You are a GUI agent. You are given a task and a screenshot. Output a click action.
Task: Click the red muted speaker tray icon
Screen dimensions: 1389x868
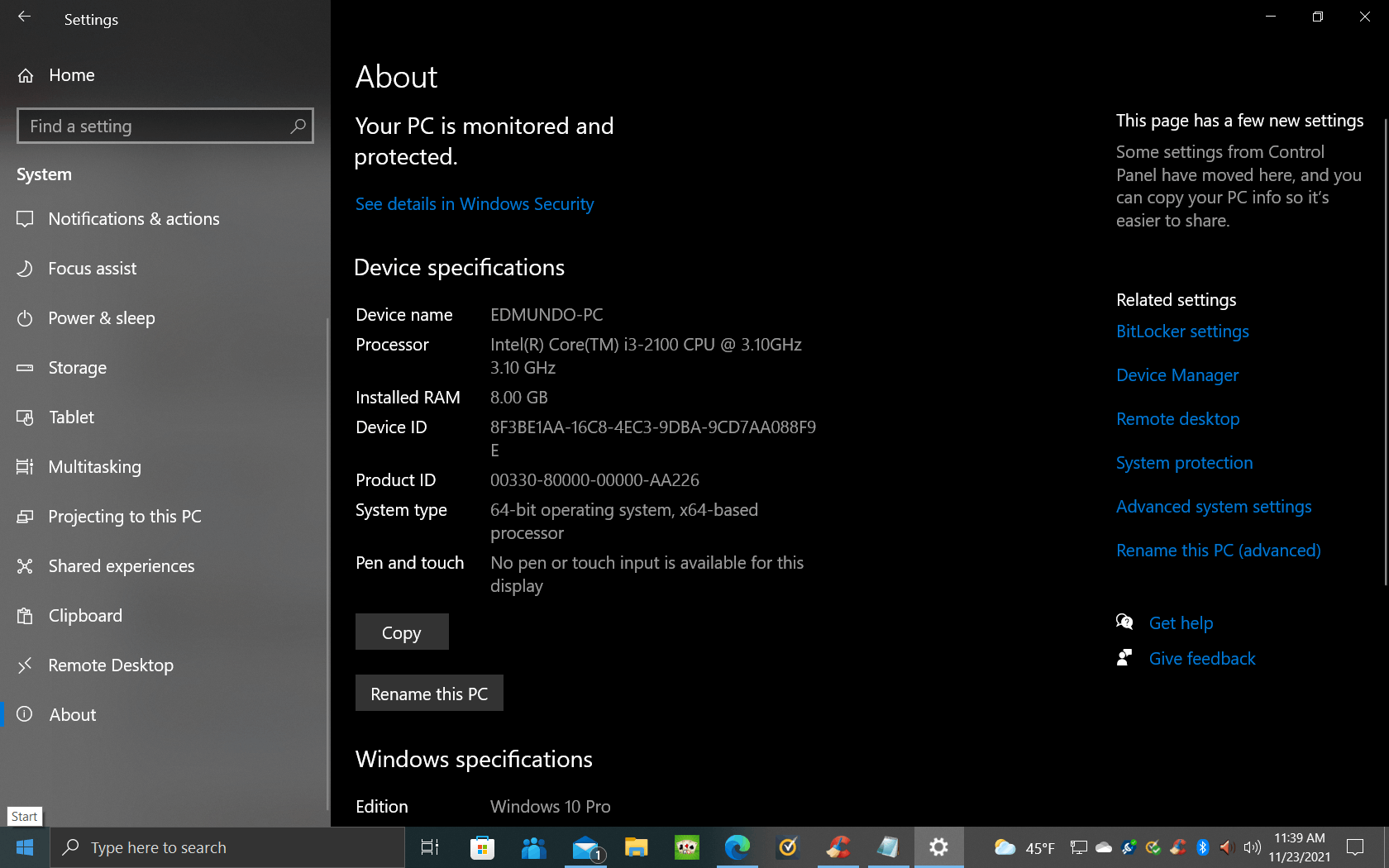click(x=1227, y=847)
